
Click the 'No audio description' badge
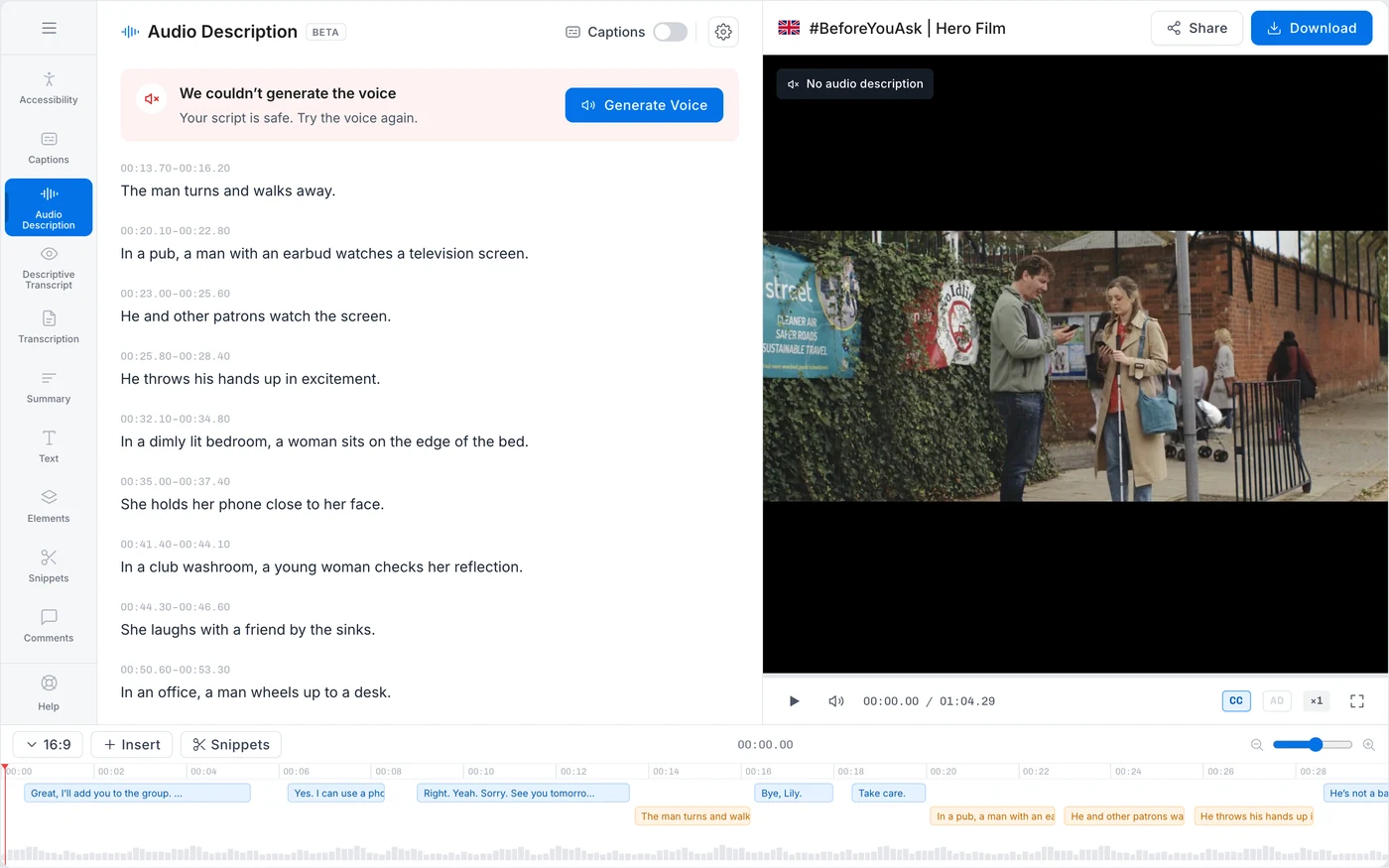tap(854, 84)
